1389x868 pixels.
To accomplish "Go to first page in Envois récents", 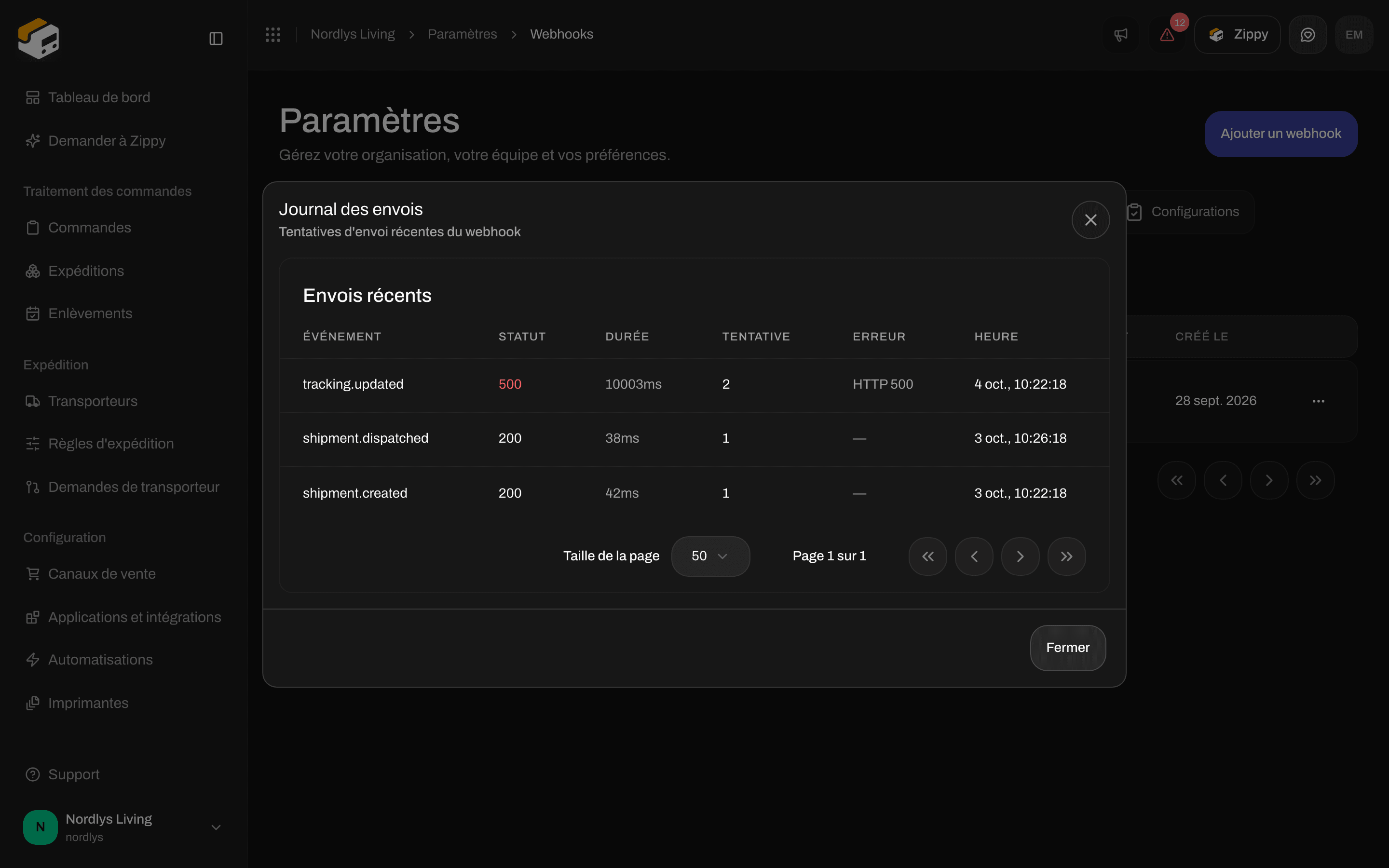I will pyautogui.click(x=927, y=556).
